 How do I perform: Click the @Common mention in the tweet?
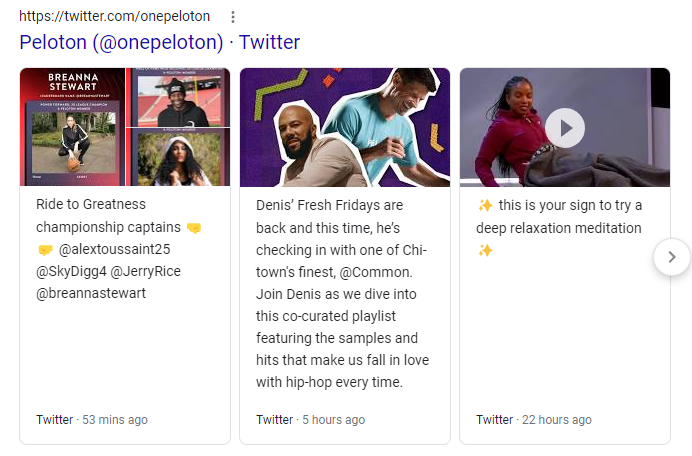[x=376, y=272]
